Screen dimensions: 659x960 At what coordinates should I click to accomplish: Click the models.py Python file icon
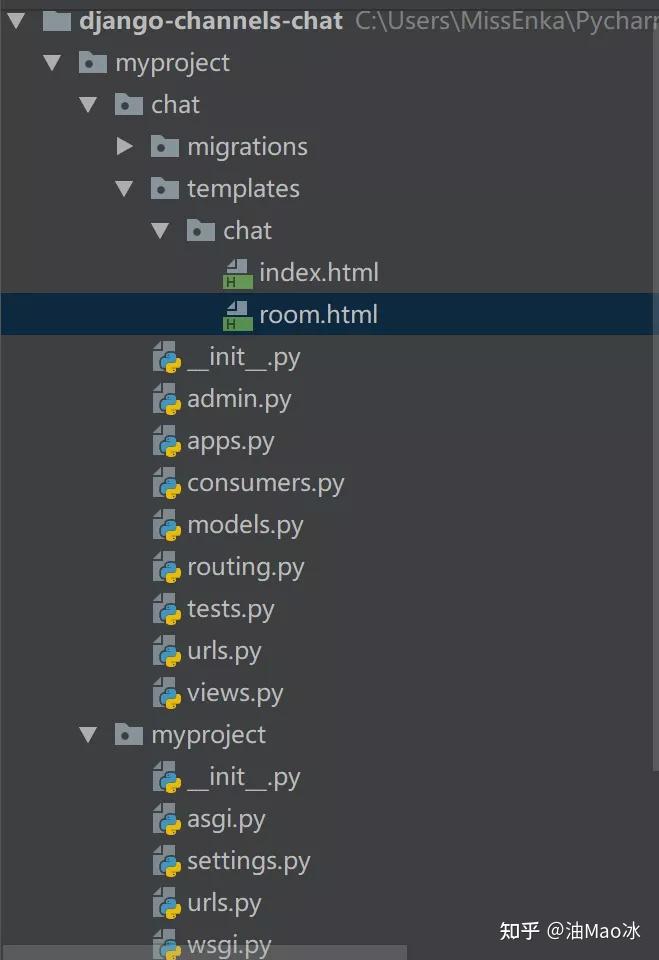[x=166, y=526]
